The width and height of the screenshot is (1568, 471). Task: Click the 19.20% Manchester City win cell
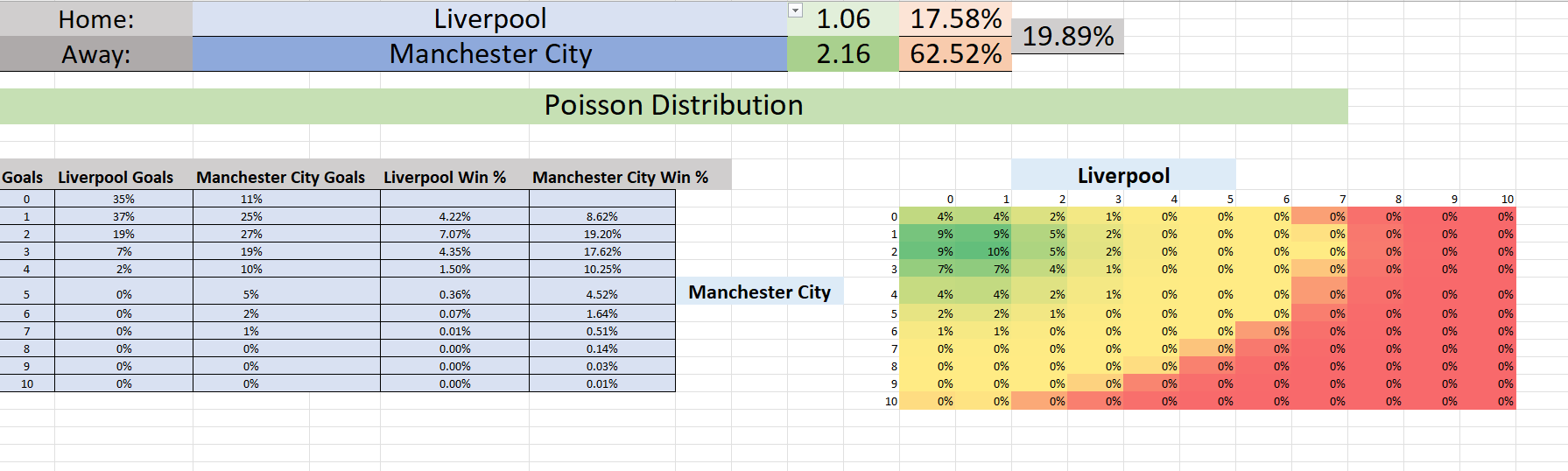602,235
